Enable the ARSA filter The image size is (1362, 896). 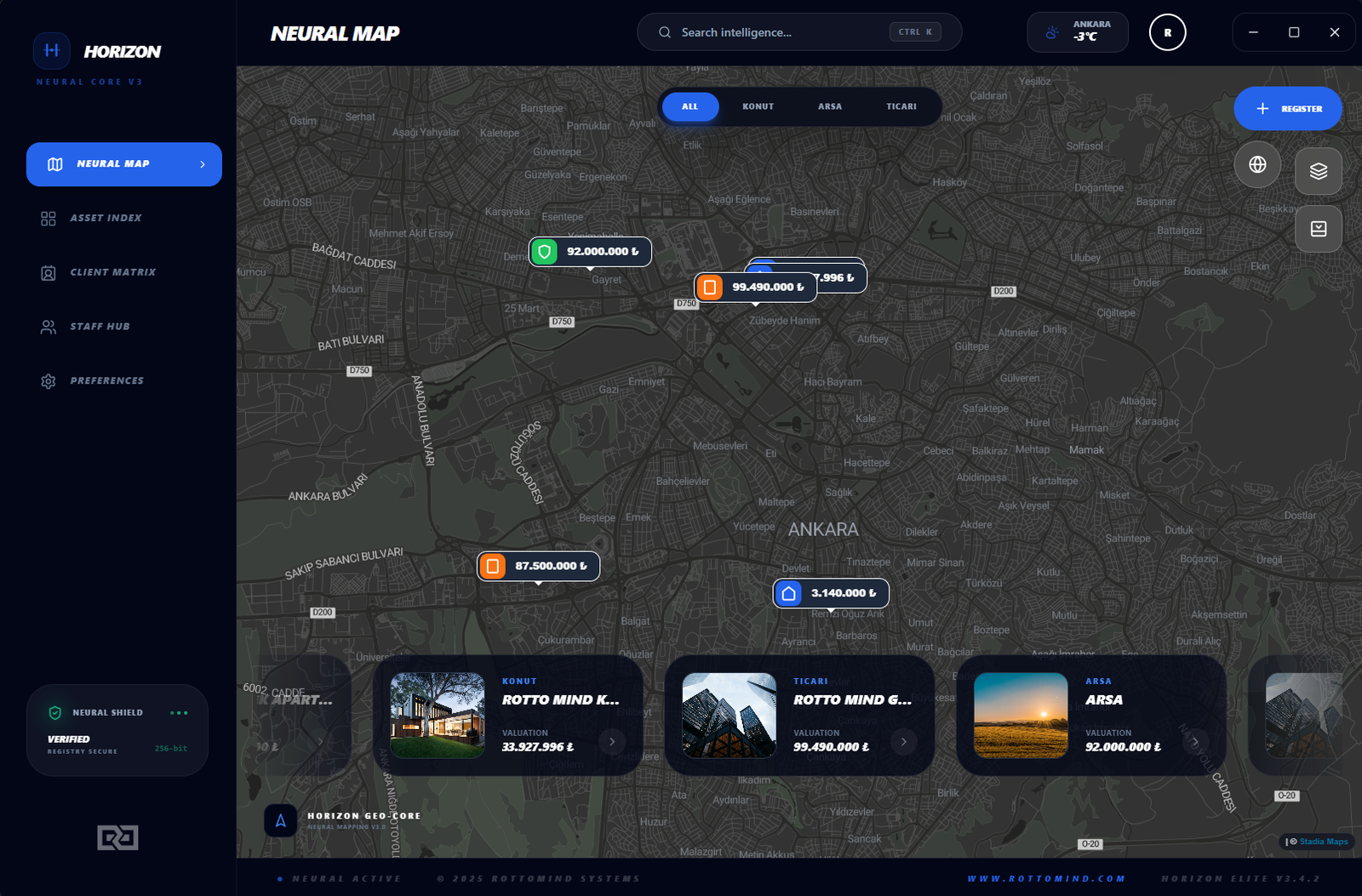pyautogui.click(x=829, y=106)
